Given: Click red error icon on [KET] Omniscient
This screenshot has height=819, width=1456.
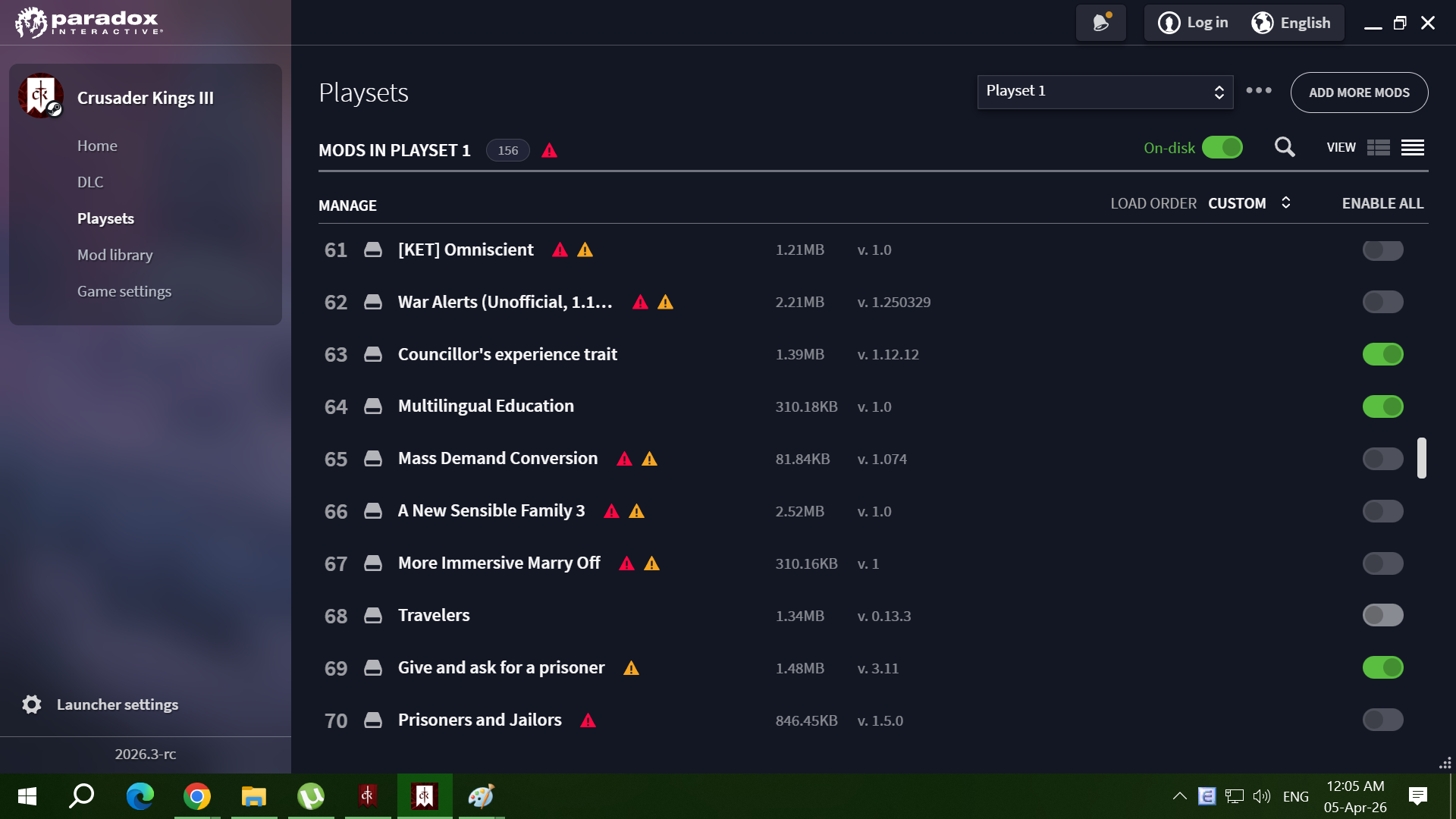Looking at the screenshot, I should pos(560,250).
